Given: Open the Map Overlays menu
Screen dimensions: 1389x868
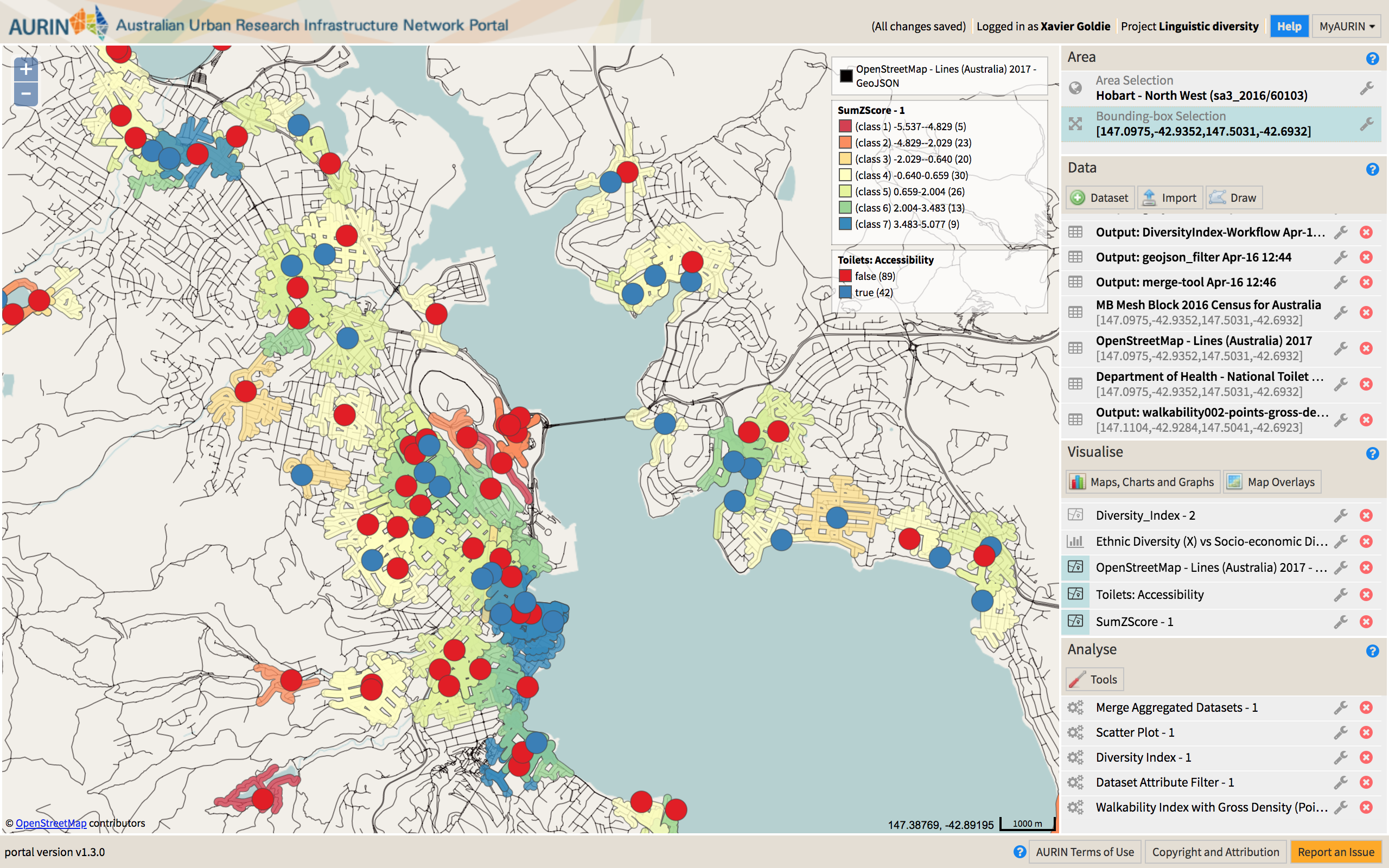Looking at the screenshot, I should (x=1272, y=482).
